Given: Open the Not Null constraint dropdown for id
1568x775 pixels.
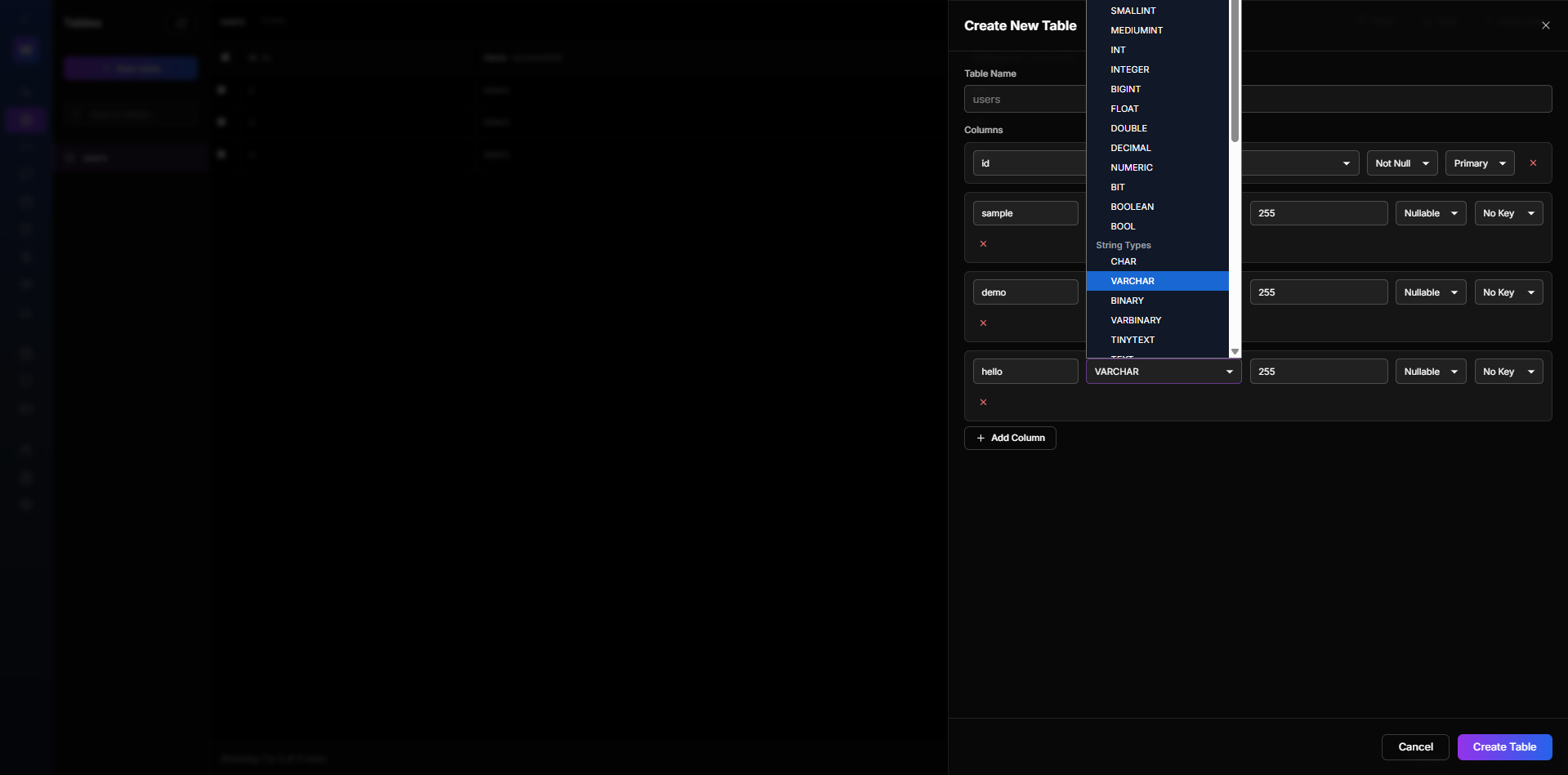Looking at the screenshot, I should (1401, 163).
